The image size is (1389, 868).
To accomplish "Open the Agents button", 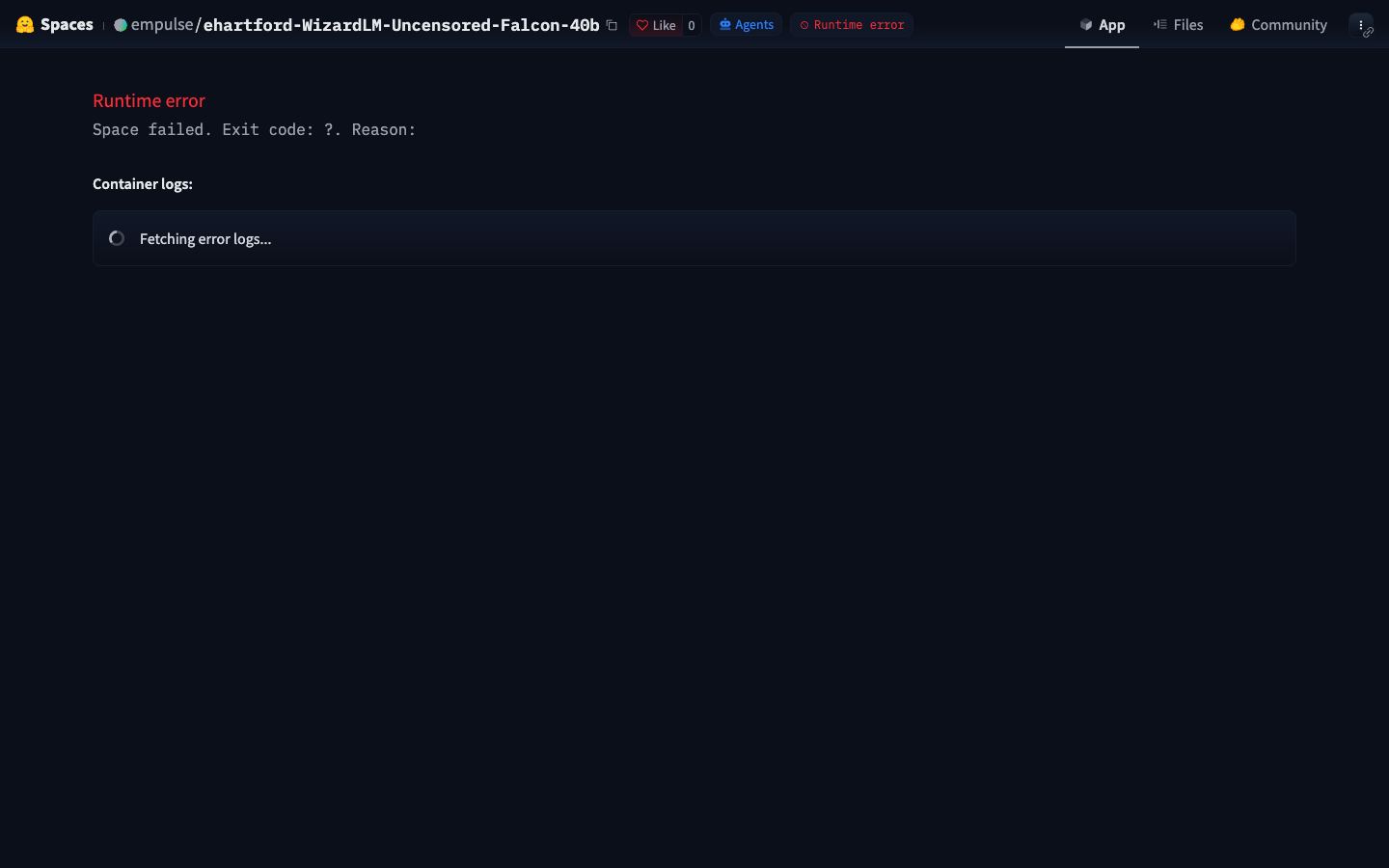I will coord(746,25).
